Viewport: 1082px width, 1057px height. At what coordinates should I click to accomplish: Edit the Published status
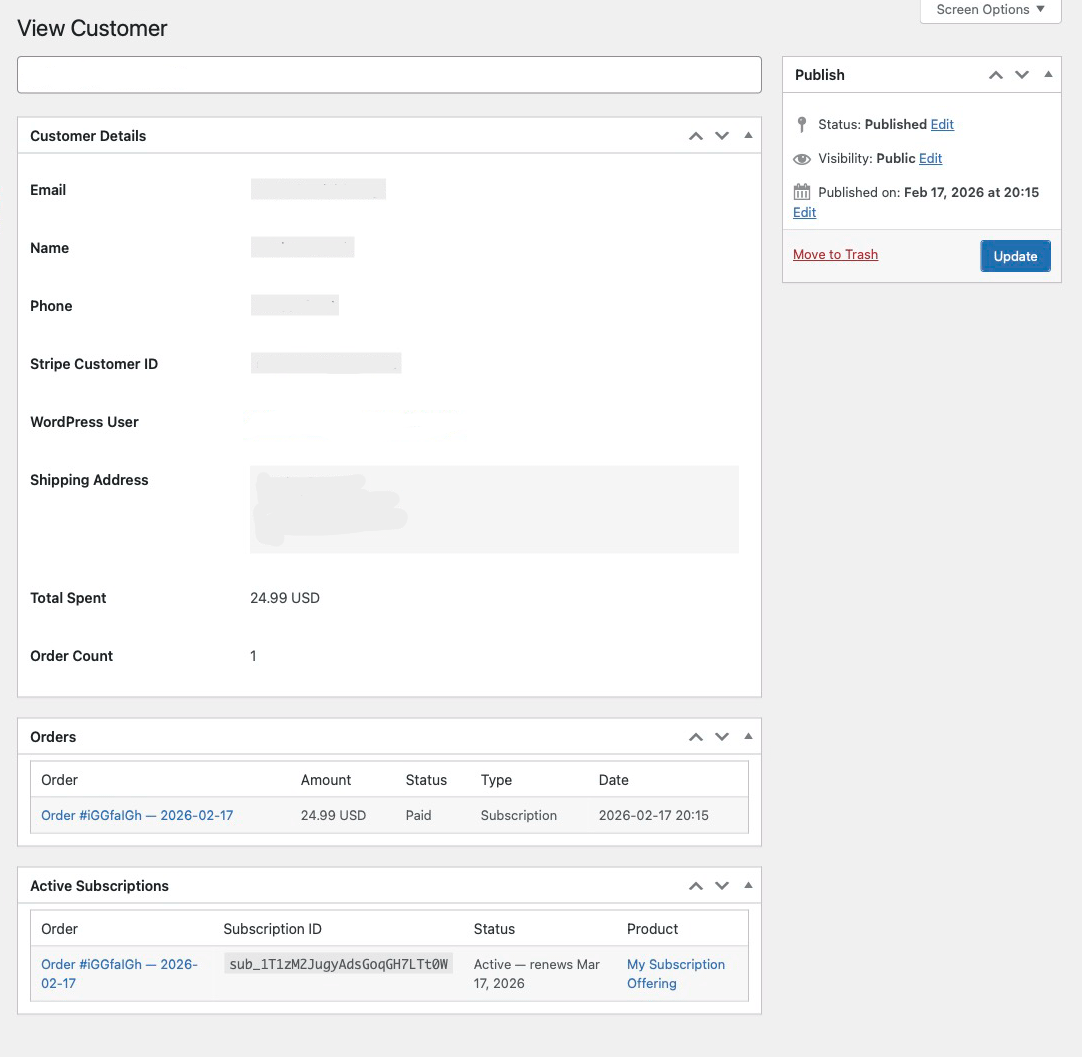click(942, 125)
